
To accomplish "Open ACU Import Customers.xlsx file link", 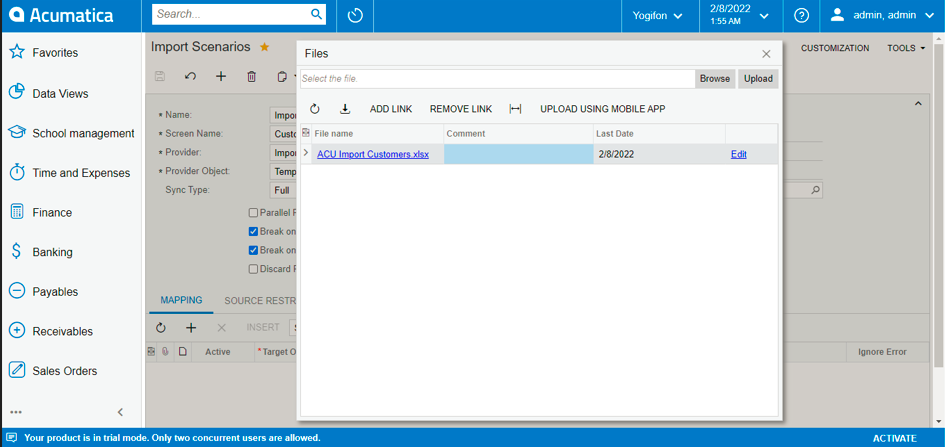I will [x=373, y=154].
